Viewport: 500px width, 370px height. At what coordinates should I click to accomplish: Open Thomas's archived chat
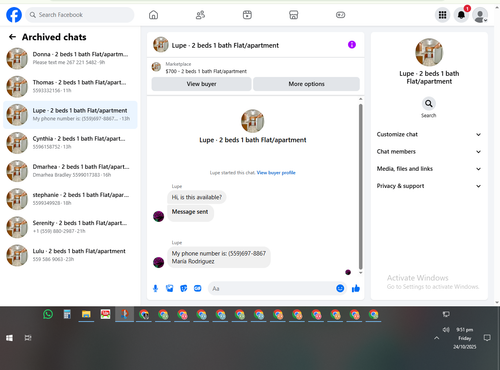point(70,87)
